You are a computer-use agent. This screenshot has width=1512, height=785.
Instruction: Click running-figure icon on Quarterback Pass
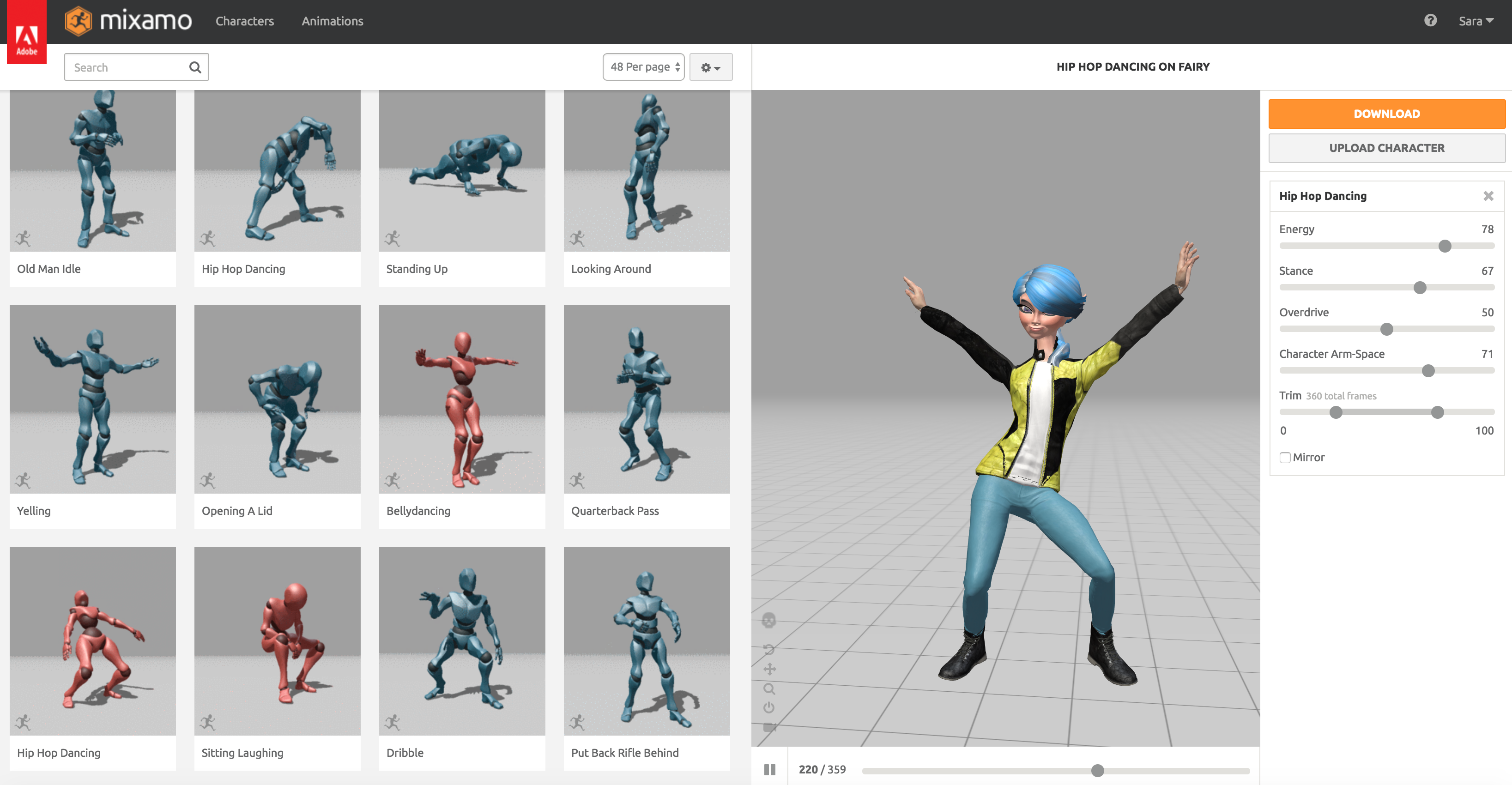[x=577, y=481]
